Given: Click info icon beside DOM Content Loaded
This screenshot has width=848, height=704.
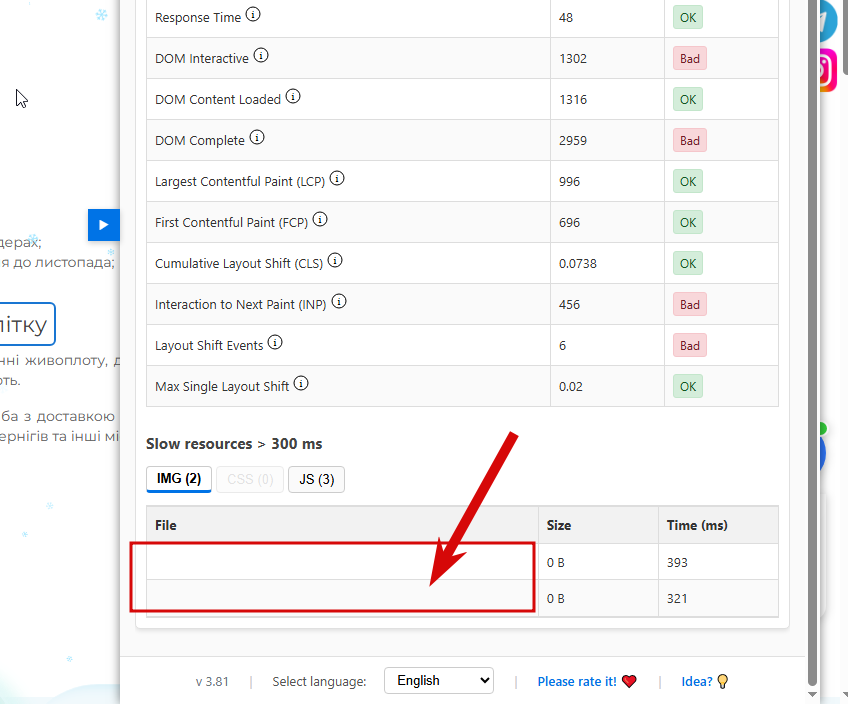Looking at the screenshot, I should click(293, 96).
